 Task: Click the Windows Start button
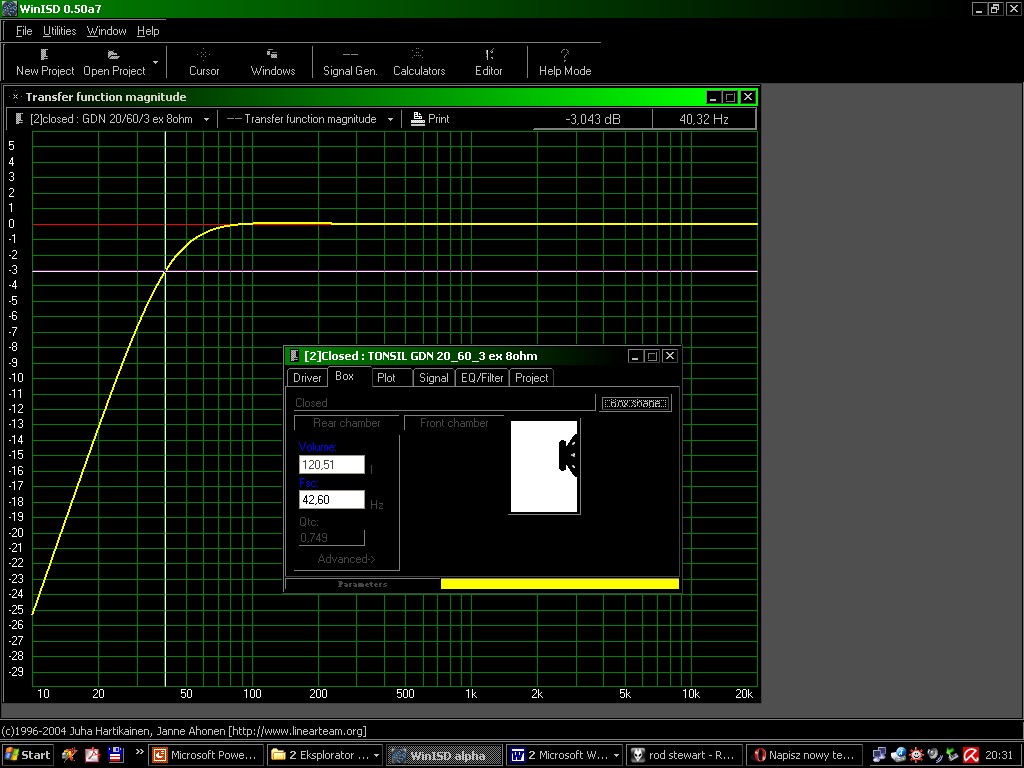(28, 755)
